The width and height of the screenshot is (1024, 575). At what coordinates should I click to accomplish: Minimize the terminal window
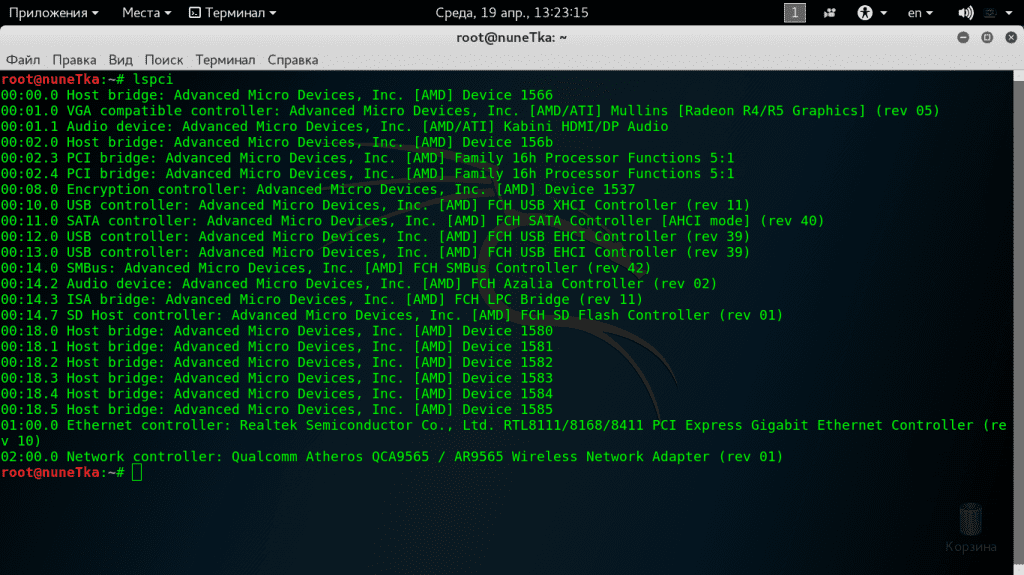click(x=962, y=37)
